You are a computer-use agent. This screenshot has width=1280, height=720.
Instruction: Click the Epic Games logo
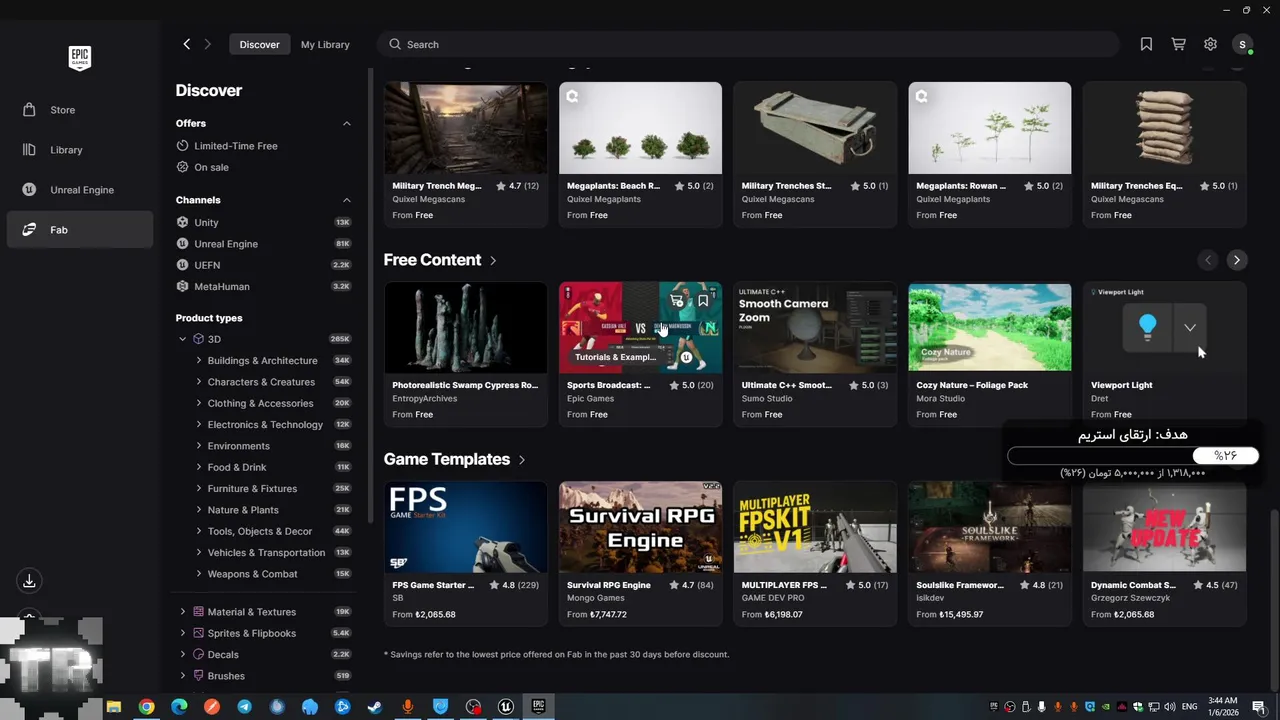pyautogui.click(x=80, y=58)
